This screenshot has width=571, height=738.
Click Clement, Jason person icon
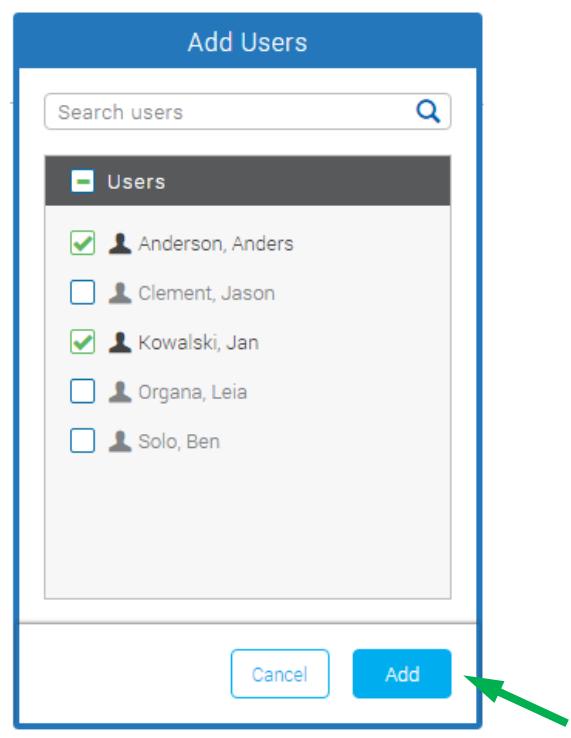click(x=120, y=293)
